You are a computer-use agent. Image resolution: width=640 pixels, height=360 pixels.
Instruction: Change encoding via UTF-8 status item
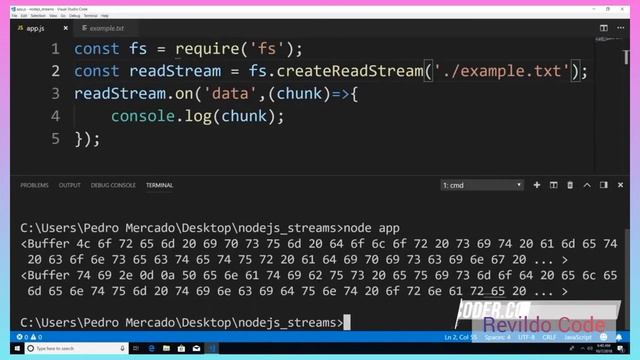(527, 337)
